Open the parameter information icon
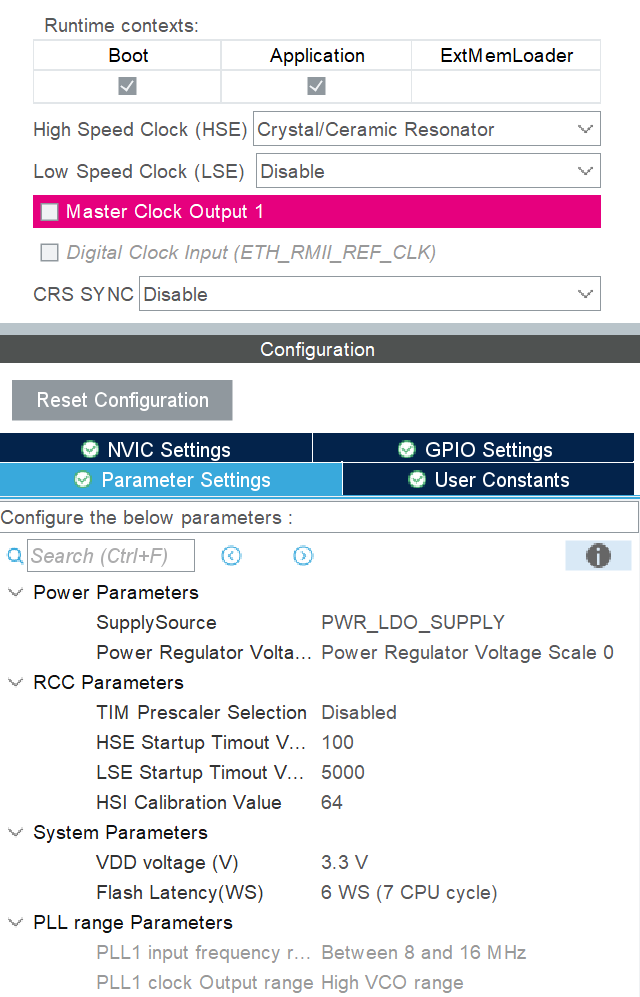 point(598,555)
